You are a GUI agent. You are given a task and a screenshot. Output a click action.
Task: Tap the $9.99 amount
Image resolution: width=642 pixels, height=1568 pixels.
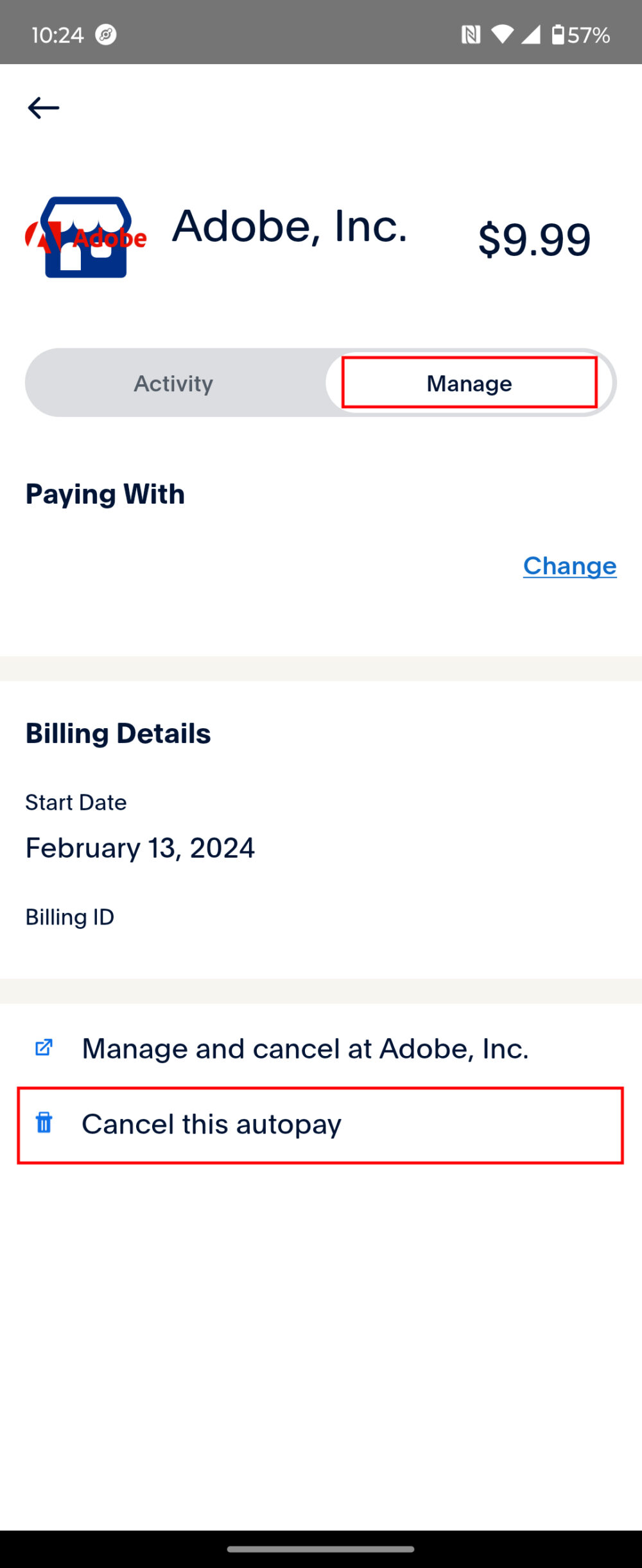(534, 239)
